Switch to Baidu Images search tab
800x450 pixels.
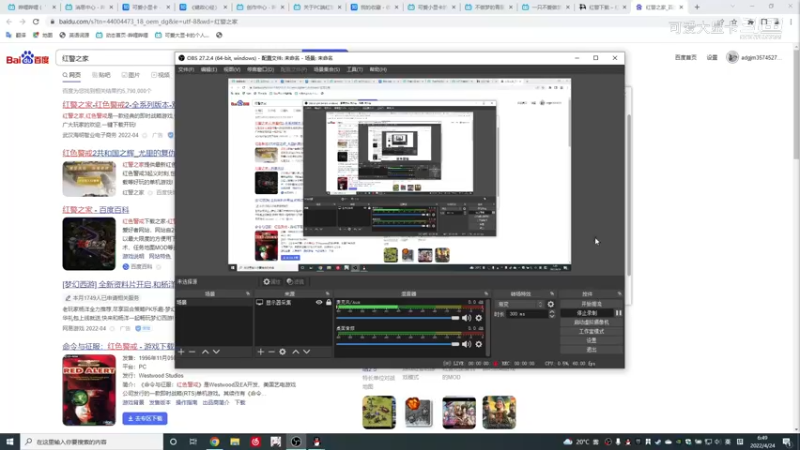pos(131,75)
